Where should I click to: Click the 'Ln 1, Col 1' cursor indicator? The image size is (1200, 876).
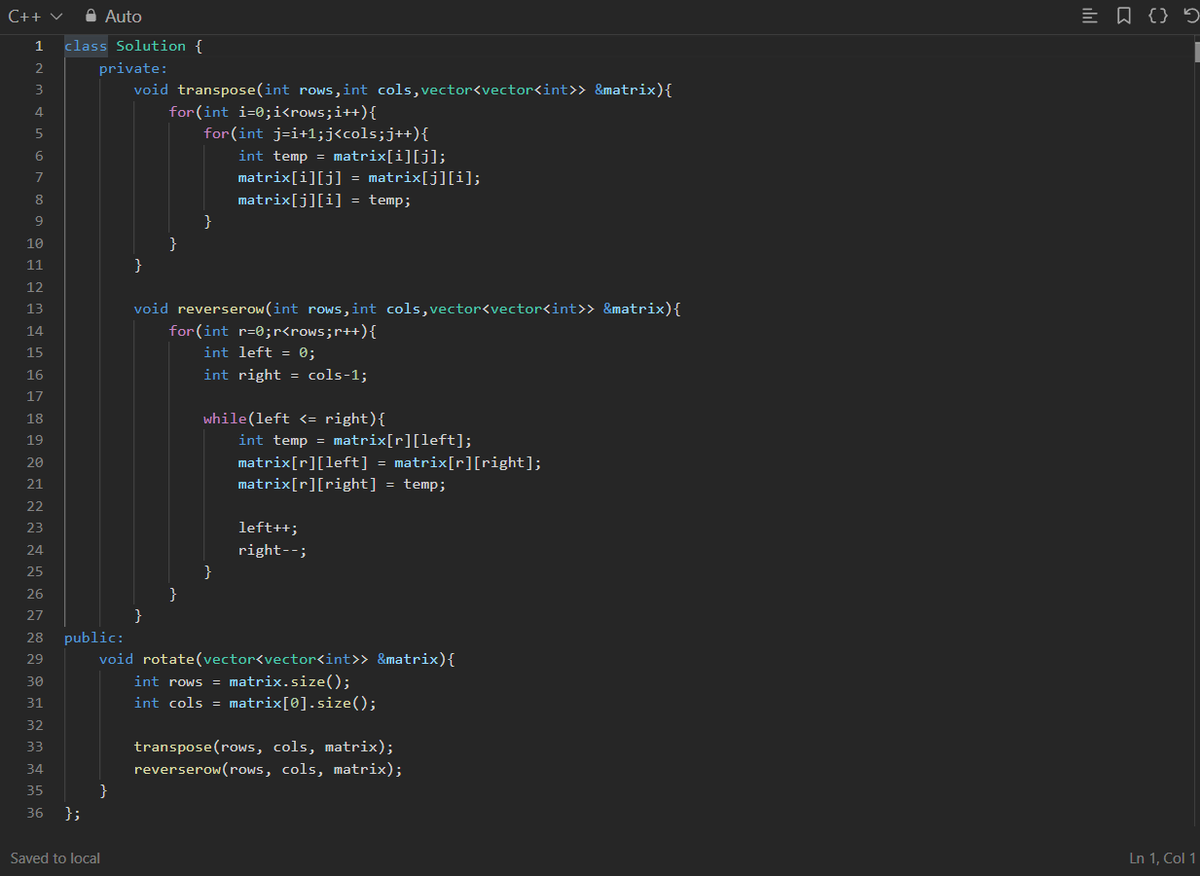[x=1162, y=858]
